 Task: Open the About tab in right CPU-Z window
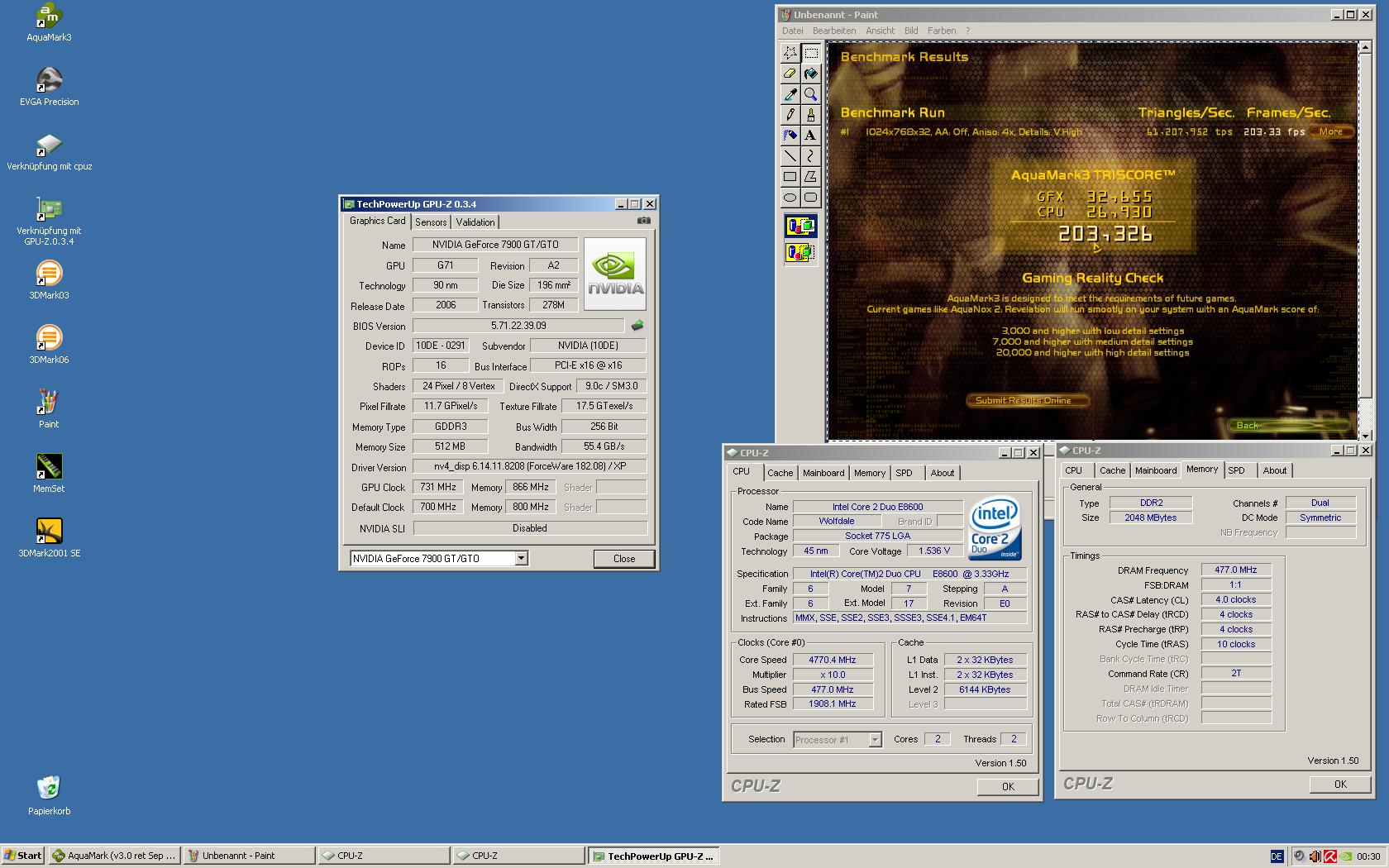(x=1274, y=470)
